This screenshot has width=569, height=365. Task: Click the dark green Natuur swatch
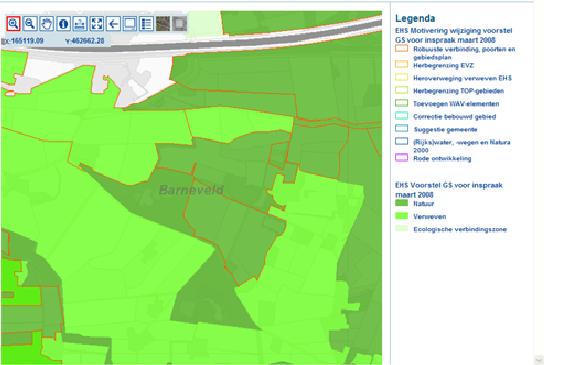tap(401, 203)
